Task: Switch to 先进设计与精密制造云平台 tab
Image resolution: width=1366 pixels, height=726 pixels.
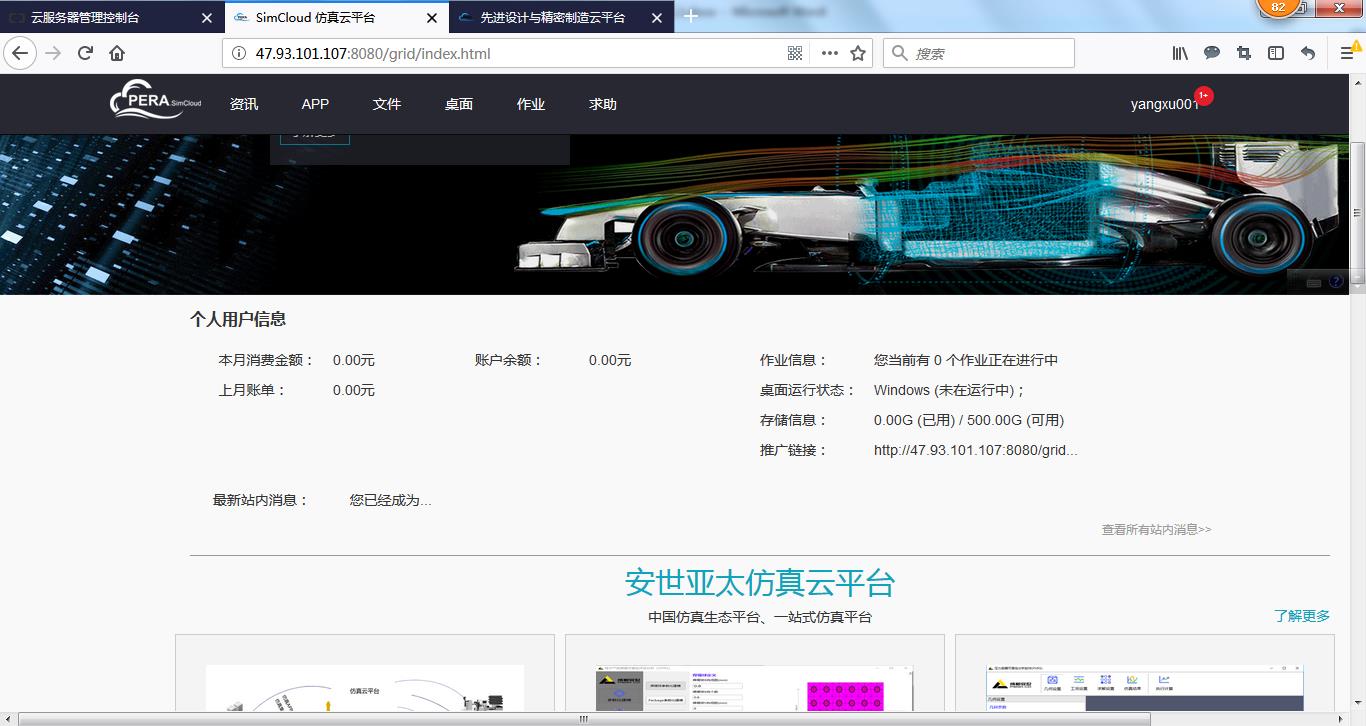Action: pos(561,17)
